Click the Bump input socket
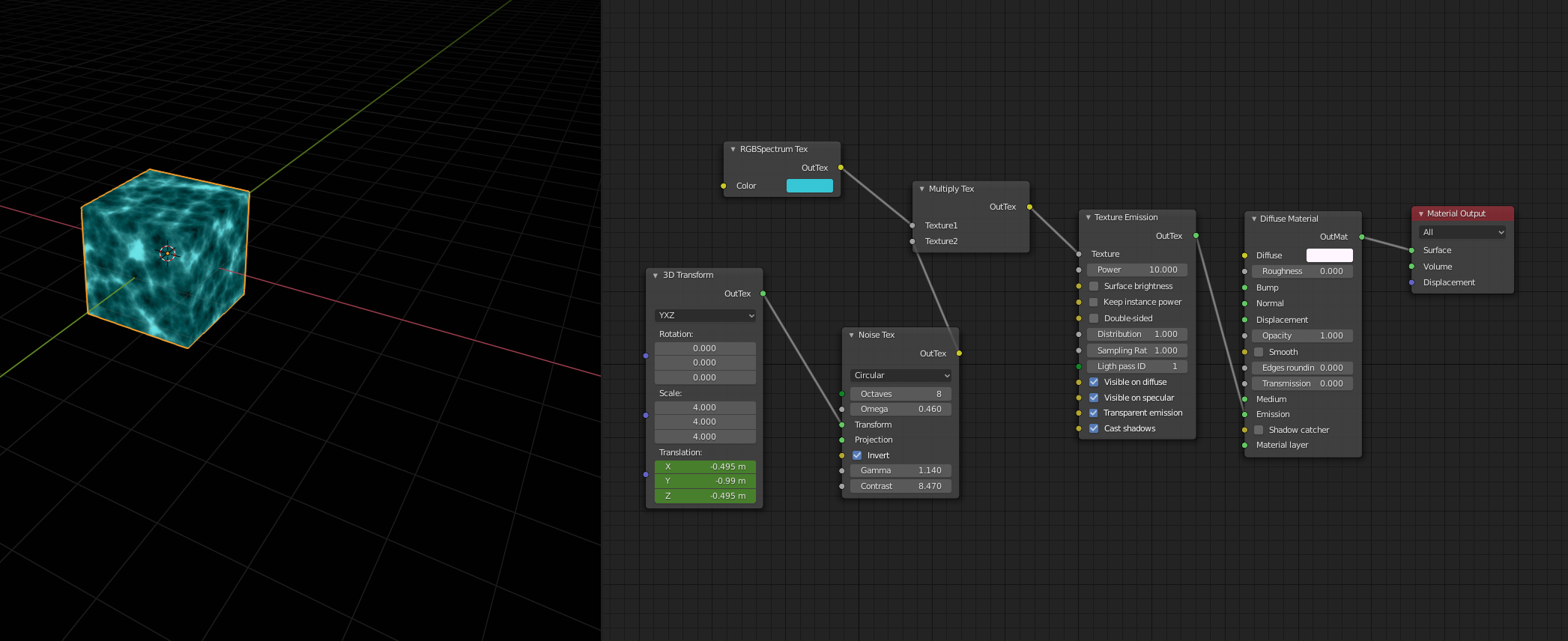1568x641 pixels. click(1244, 288)
